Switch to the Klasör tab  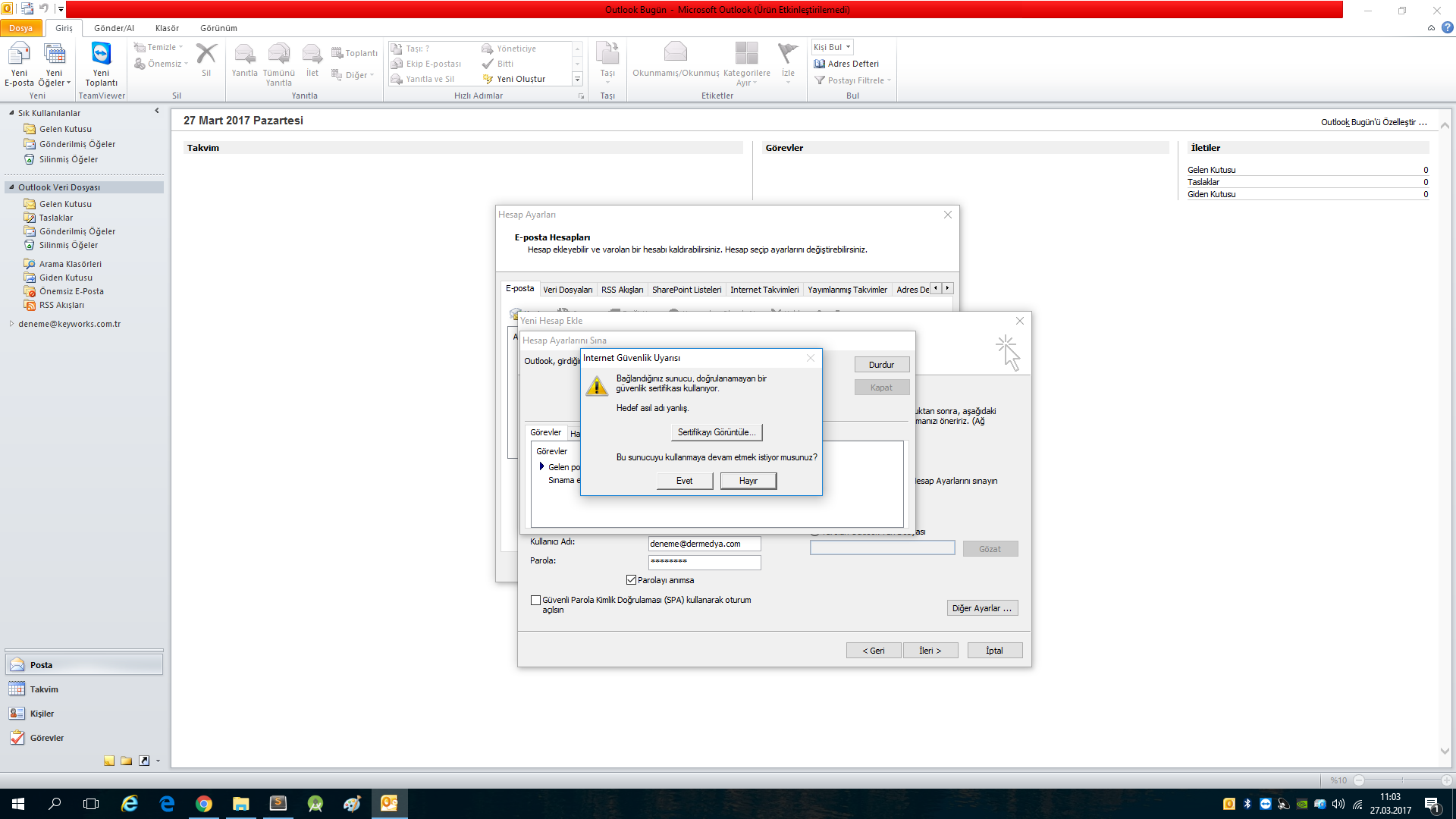tap(167, 28)
